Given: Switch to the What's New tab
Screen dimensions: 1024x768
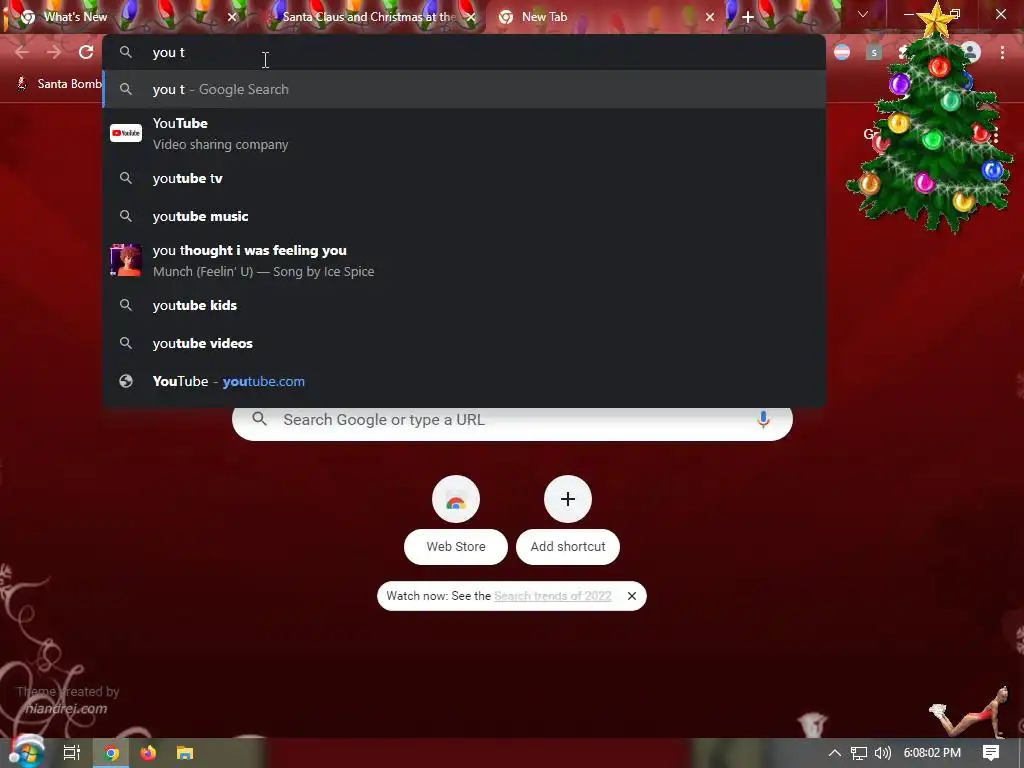Looking at the screenshot, I should [124, 17].
